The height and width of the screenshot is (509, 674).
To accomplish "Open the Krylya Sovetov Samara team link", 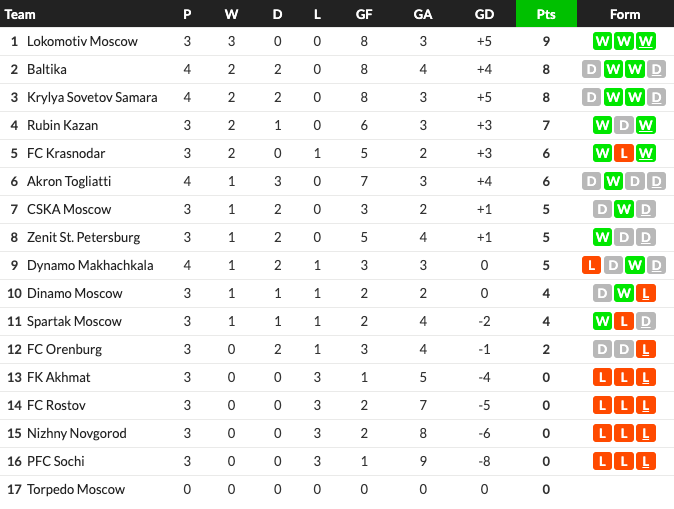I will (92, 98).
